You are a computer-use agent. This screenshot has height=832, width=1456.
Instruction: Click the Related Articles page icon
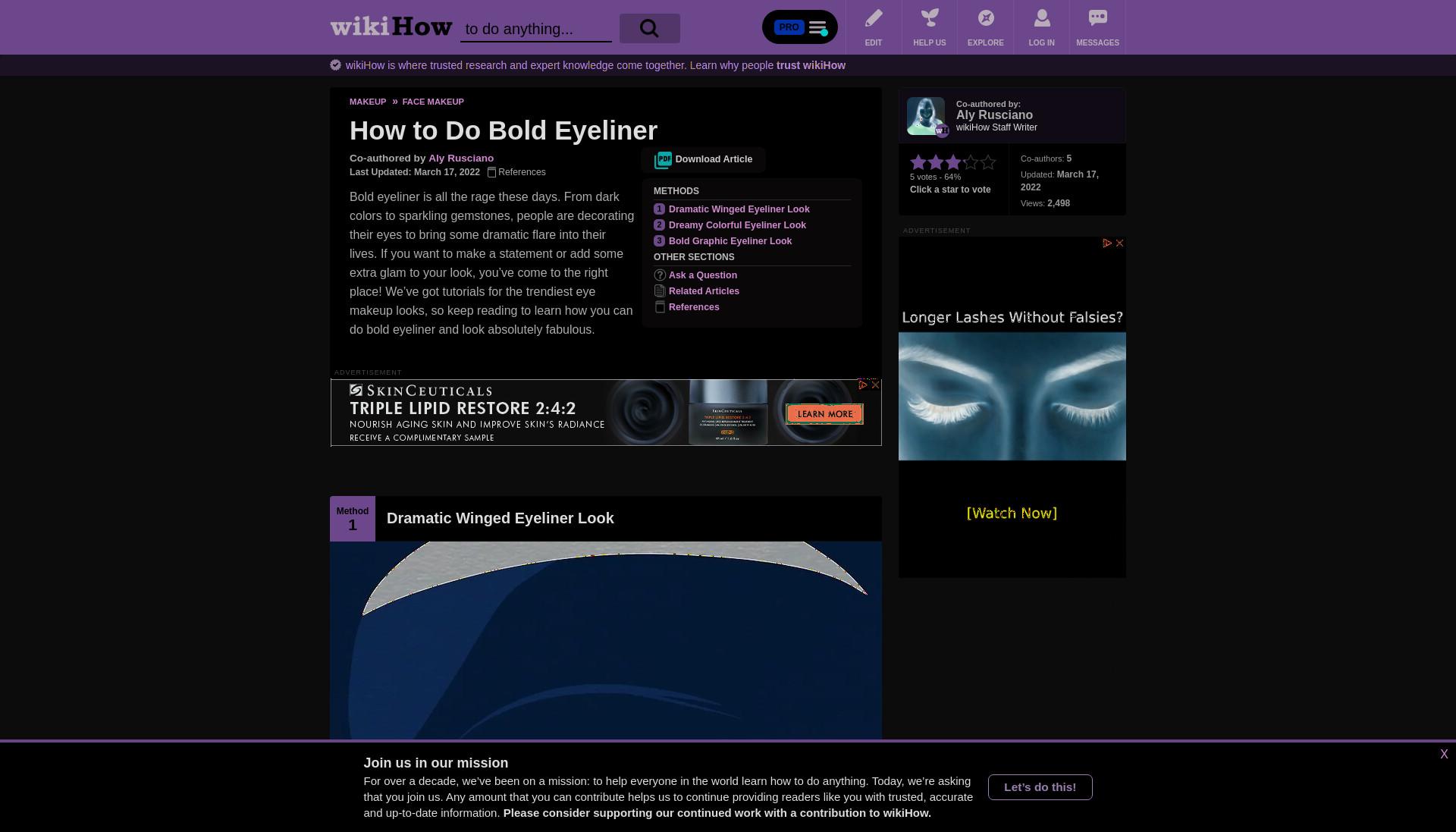[x=660, y=291]
